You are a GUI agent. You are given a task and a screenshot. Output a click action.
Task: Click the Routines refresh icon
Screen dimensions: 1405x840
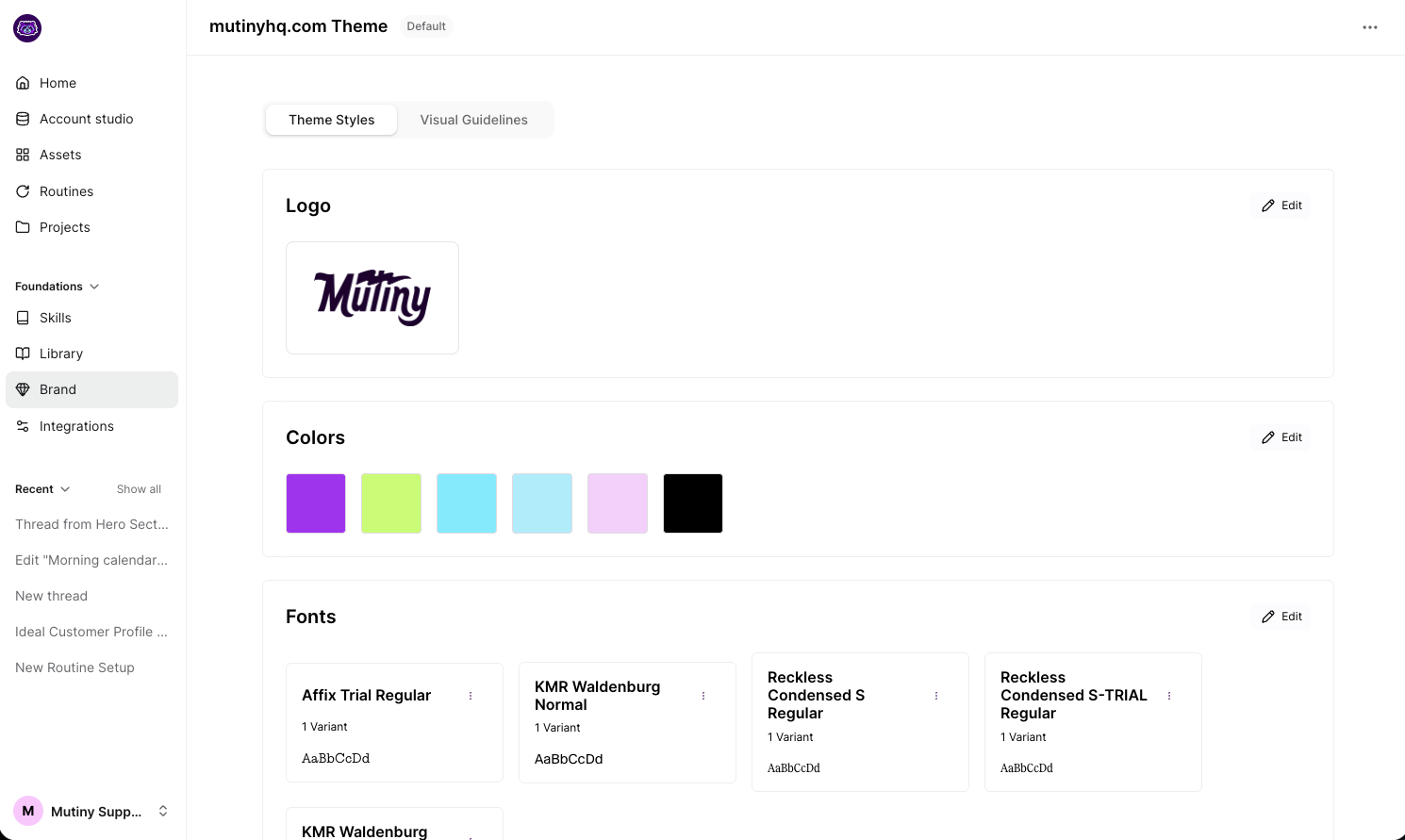coord(23,191)
